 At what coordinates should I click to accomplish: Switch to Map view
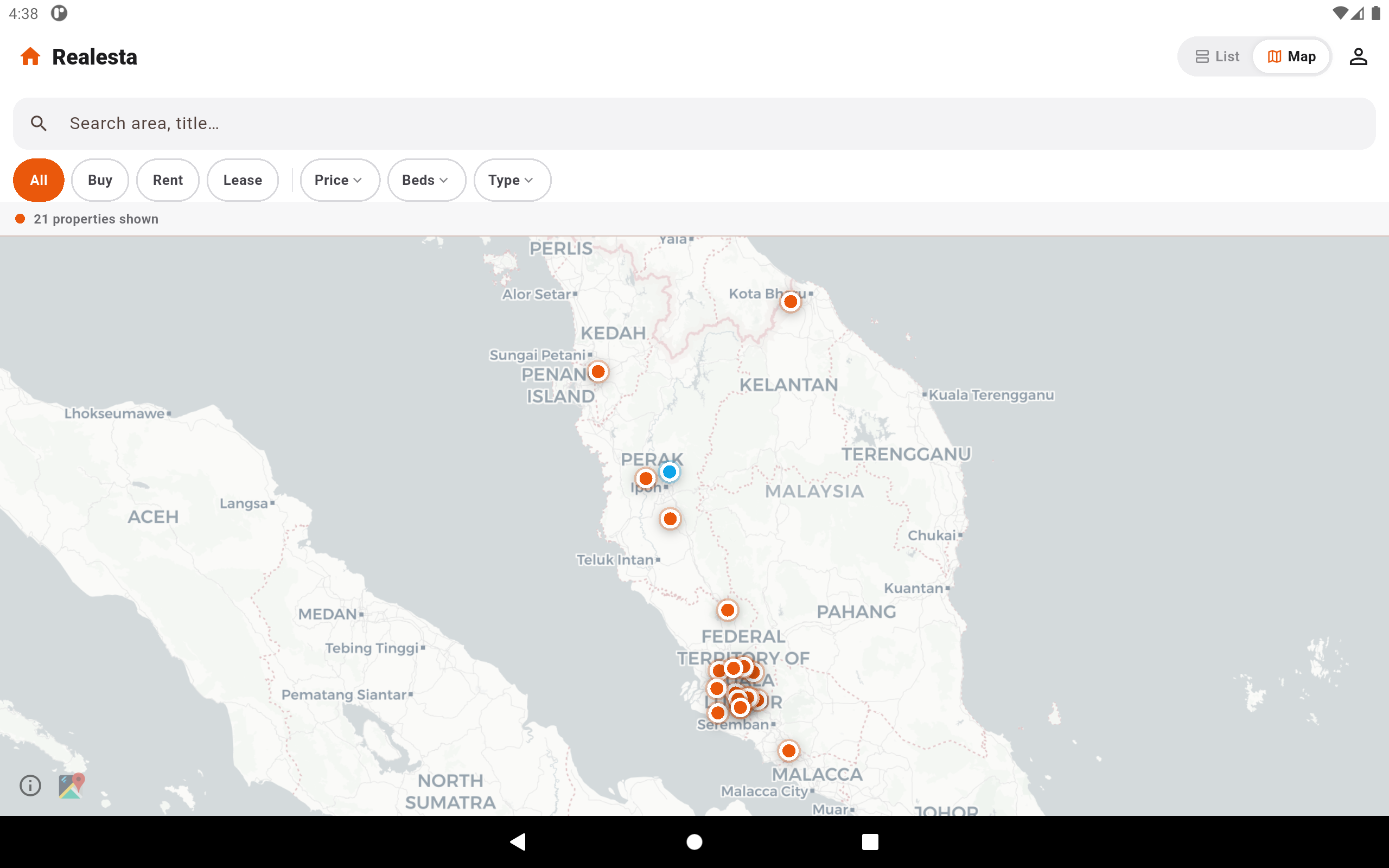coord(1291,56)
